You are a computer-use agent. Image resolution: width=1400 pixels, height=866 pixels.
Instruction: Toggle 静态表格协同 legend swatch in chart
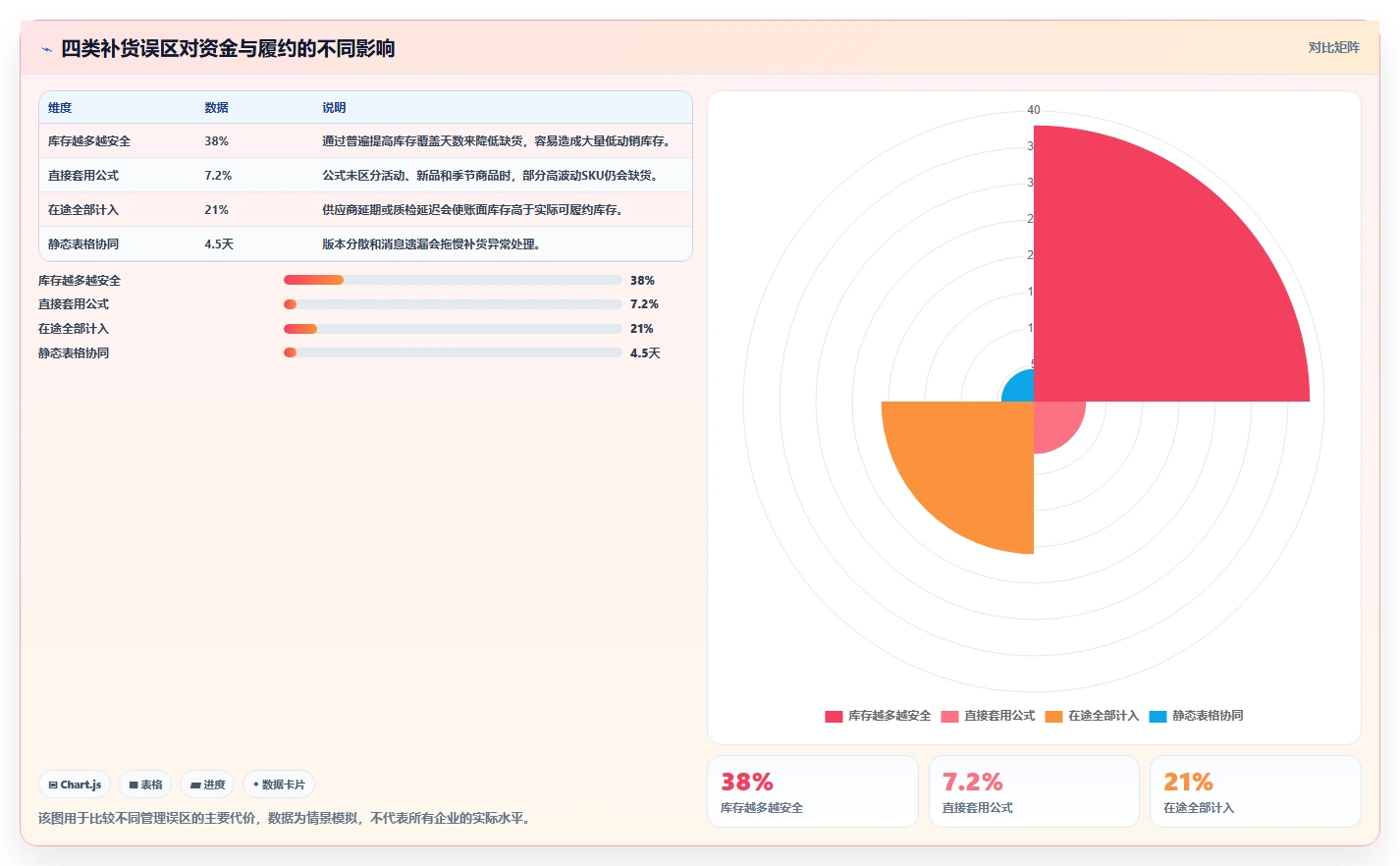click(1158, 716)
